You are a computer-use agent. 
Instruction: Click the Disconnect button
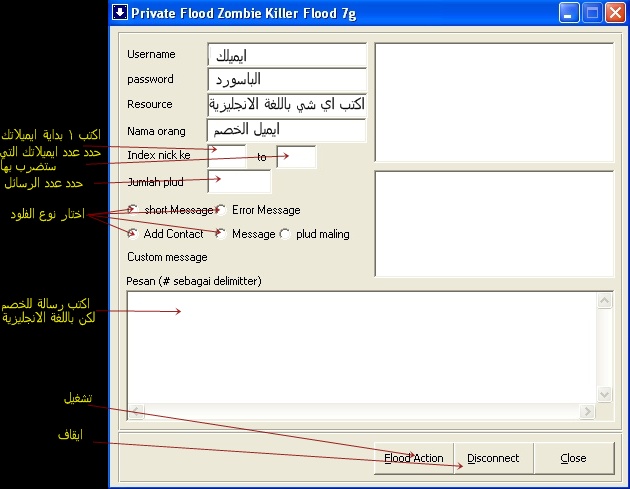[x=493, y=458]
